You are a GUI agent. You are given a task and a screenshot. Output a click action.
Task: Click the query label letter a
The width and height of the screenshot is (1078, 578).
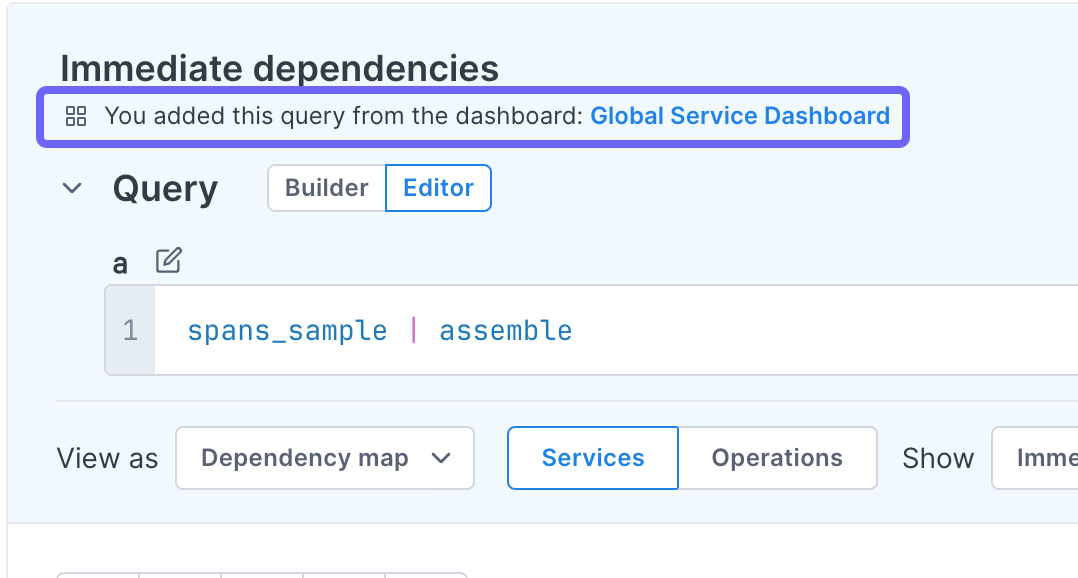click(x=120, y=262)
